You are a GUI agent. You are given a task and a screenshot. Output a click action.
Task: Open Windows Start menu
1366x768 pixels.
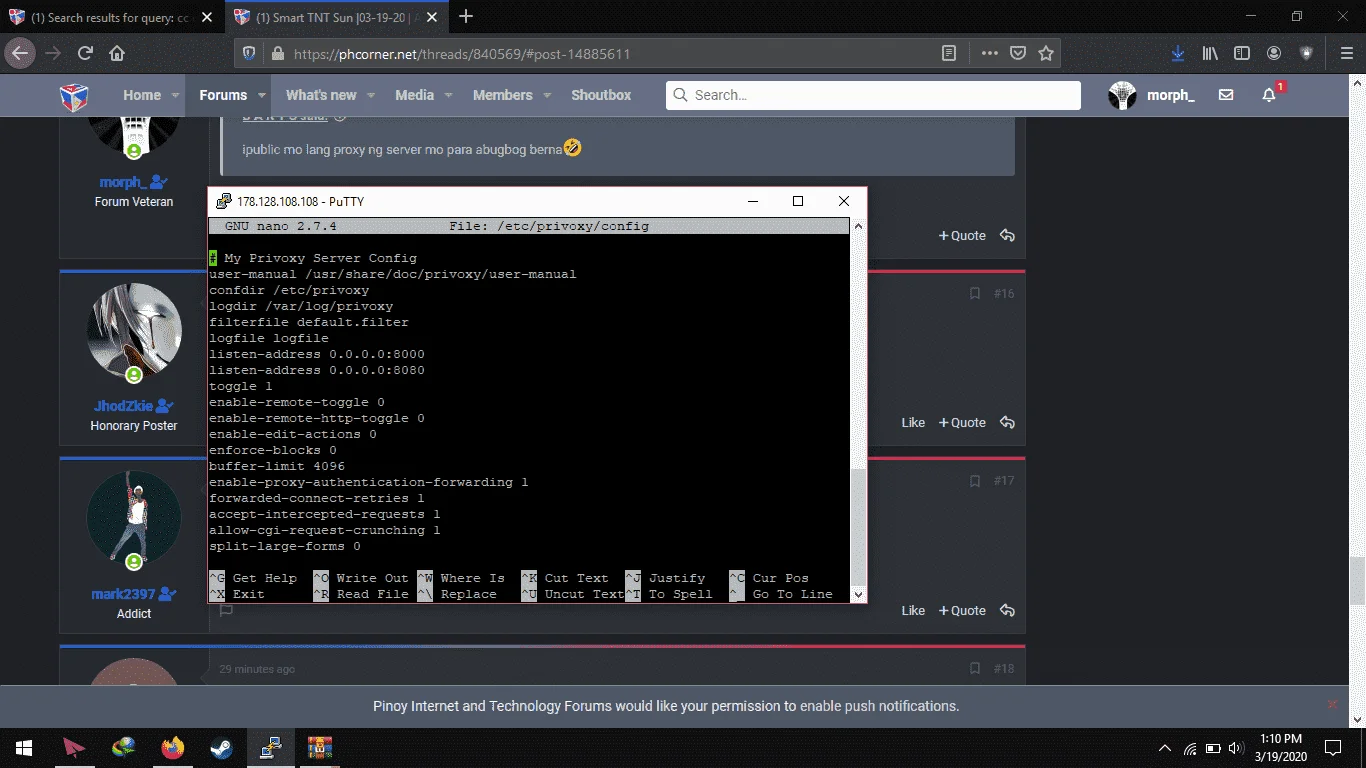tap(23, 748)
